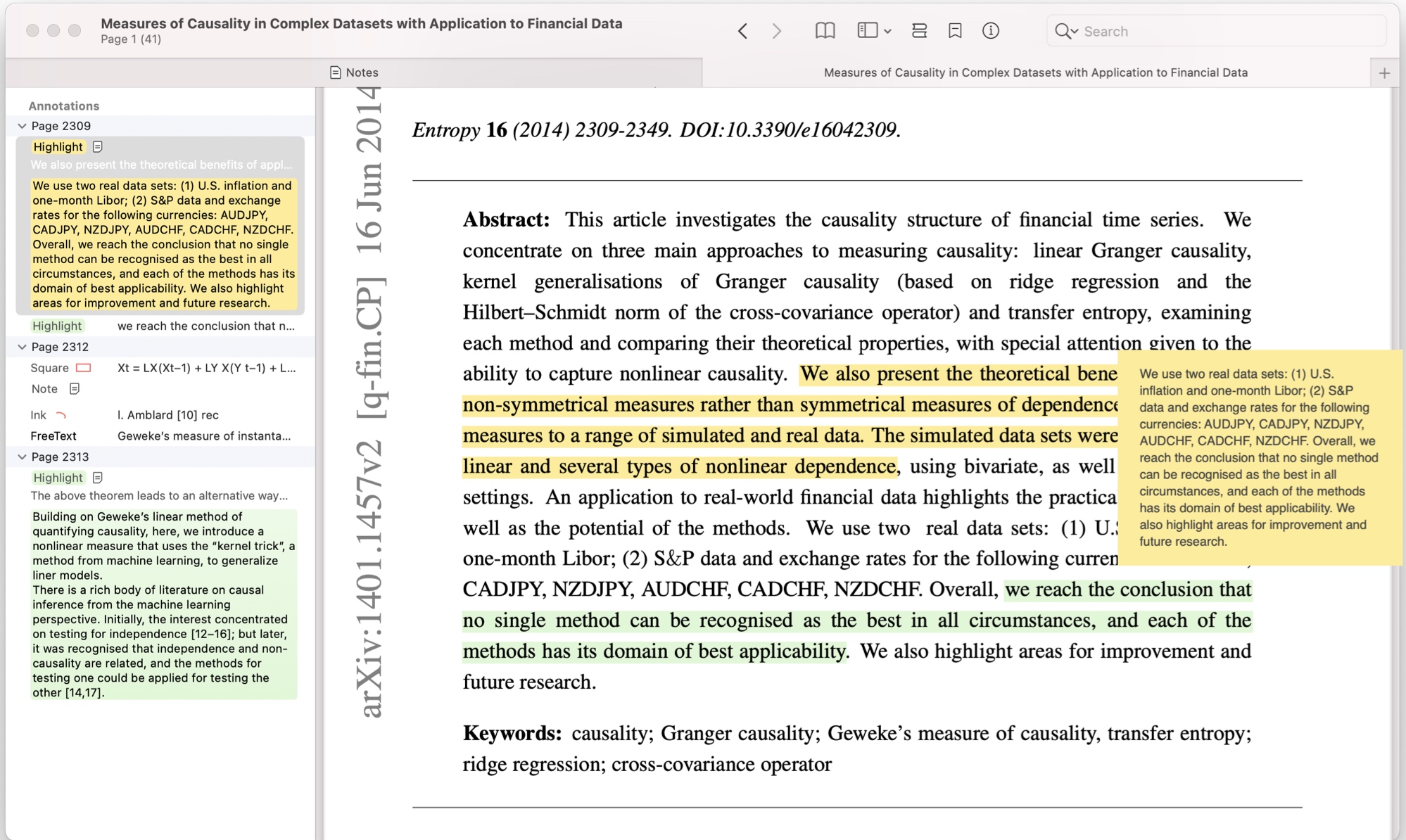Click the green note text about Geweke's method

pos(163,604)
